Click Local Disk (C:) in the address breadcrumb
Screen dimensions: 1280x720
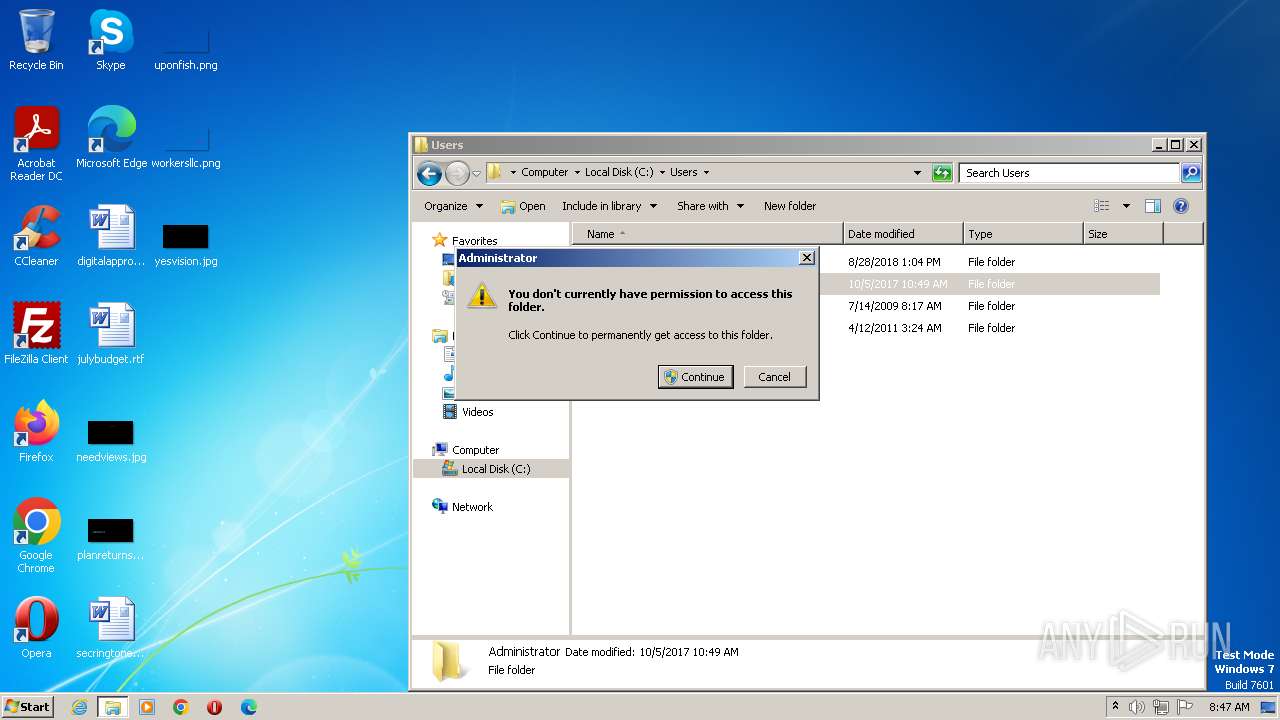click(619, 173)
